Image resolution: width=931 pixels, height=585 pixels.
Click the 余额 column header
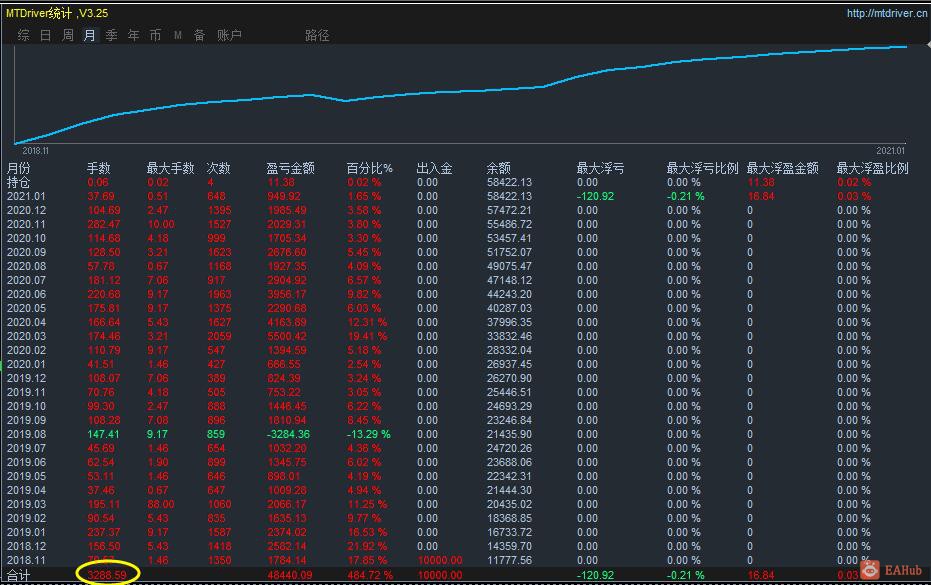coord(499,168)
